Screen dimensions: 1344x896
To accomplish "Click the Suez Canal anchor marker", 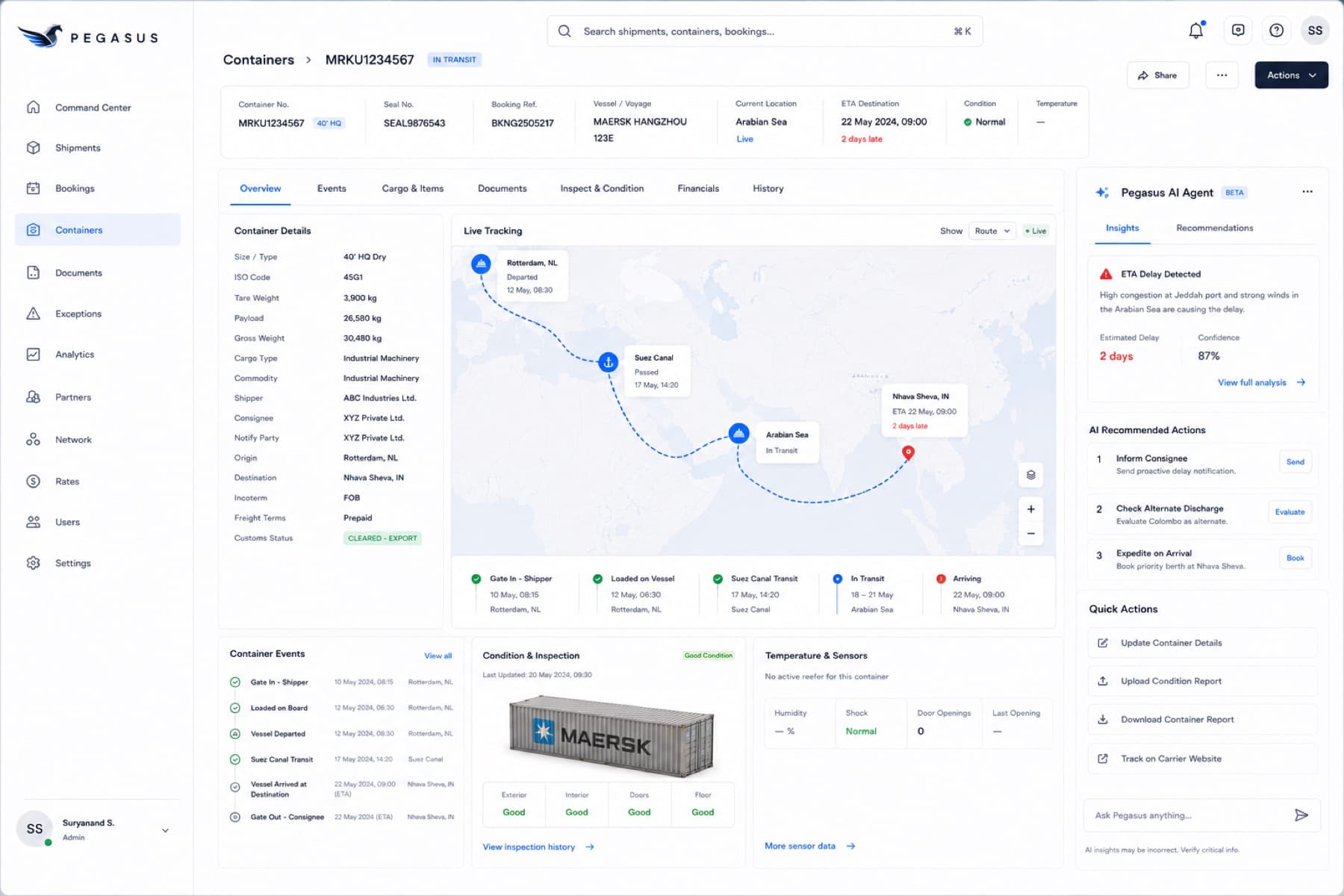I will (609, 362).
